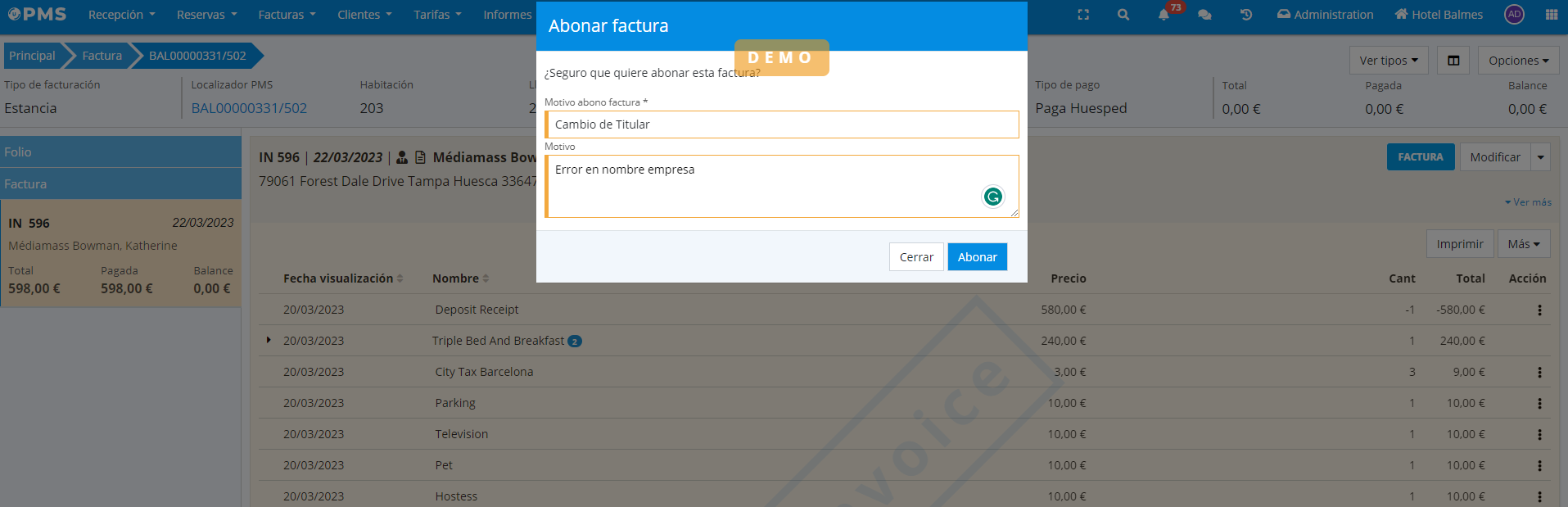Click the history clock icon

point(1246,15)
